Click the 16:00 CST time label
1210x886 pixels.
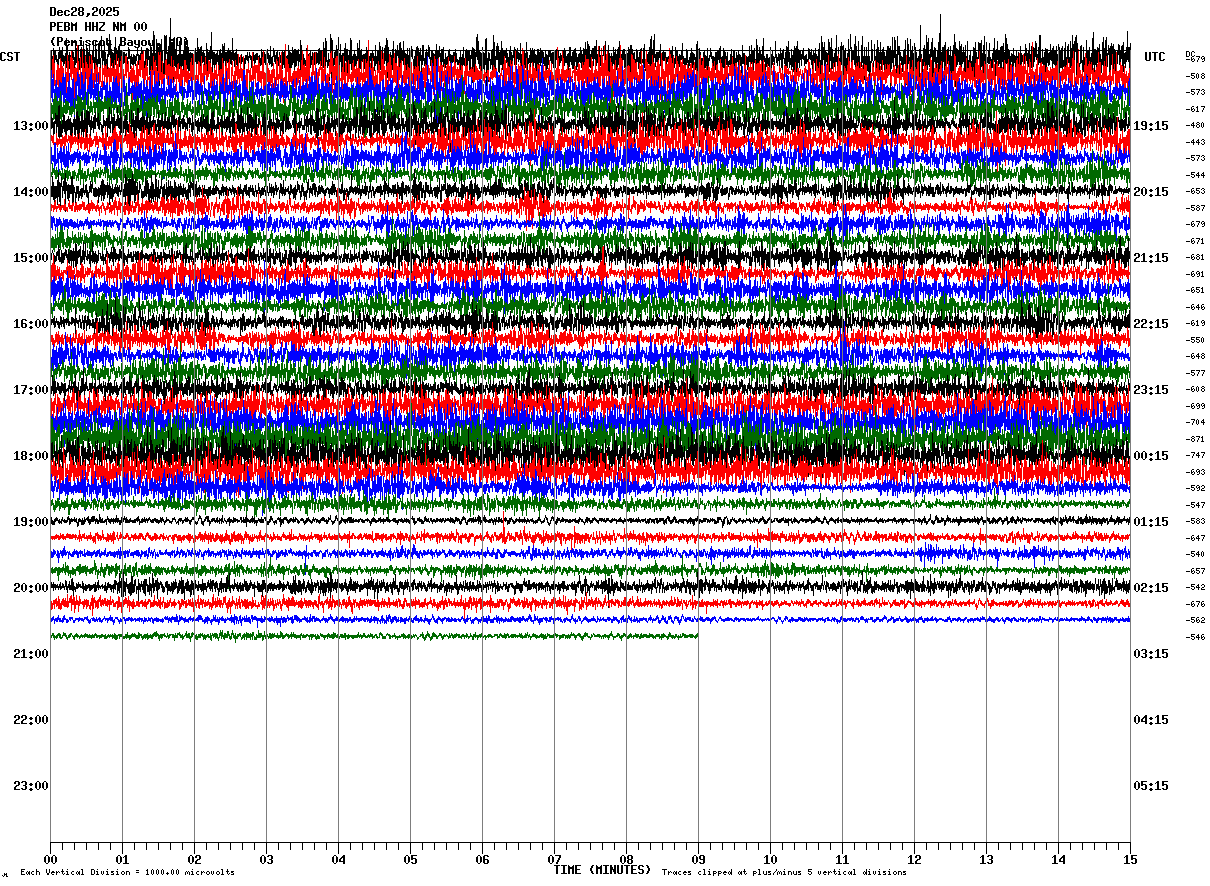tap(31, 324)
